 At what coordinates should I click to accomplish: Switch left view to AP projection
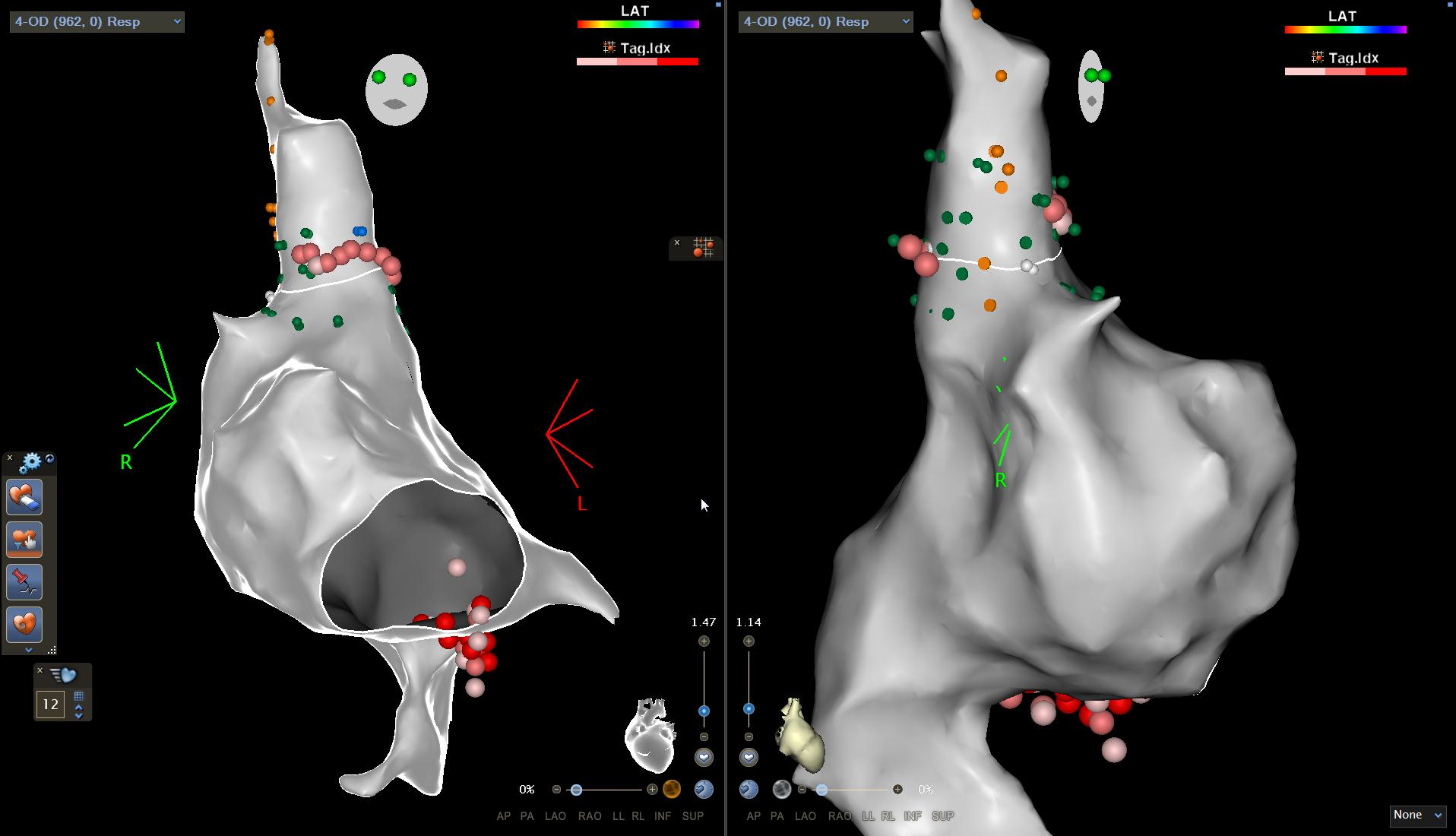[x=503, y=816]
